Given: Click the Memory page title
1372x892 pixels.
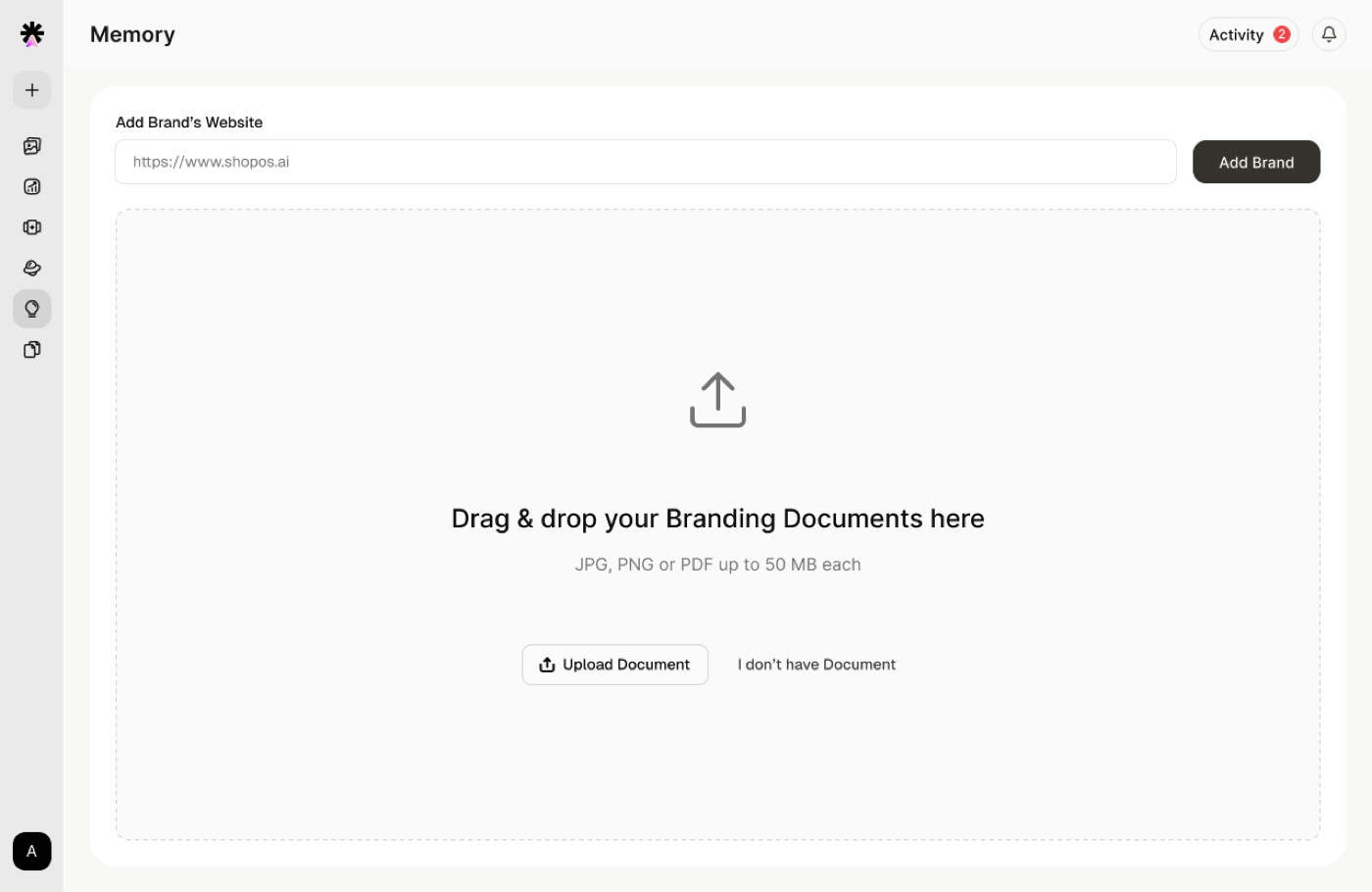Looking at the screenshot, I should pos(132,34).
